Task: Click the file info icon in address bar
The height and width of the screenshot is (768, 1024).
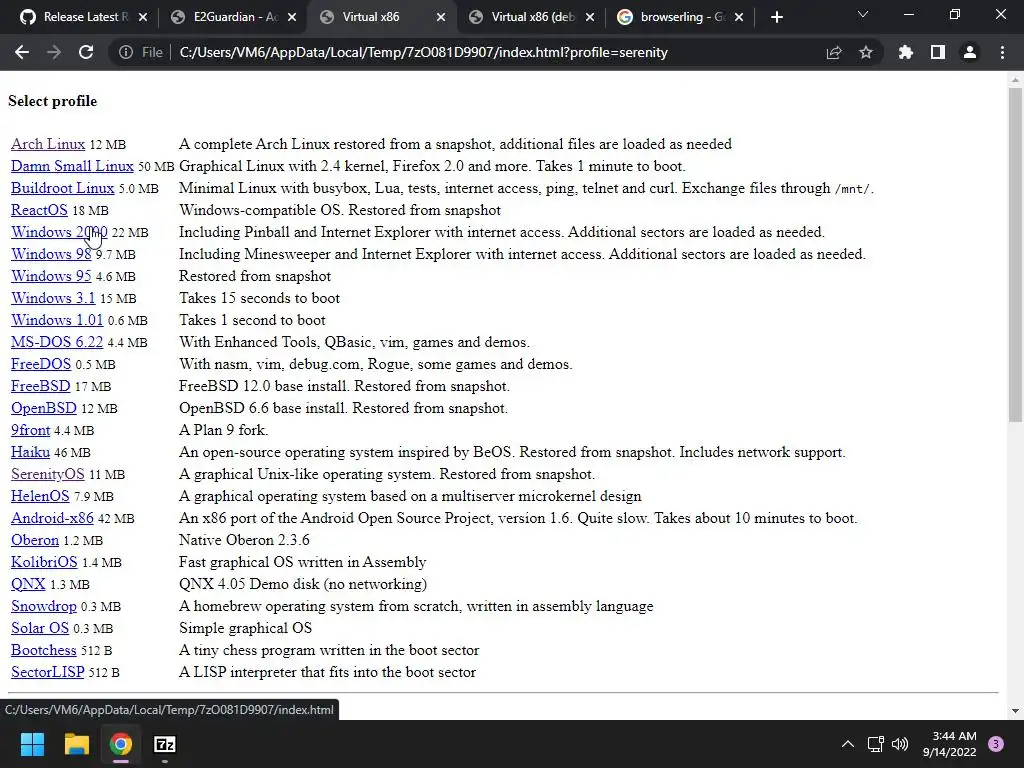Action: (125, 52)
